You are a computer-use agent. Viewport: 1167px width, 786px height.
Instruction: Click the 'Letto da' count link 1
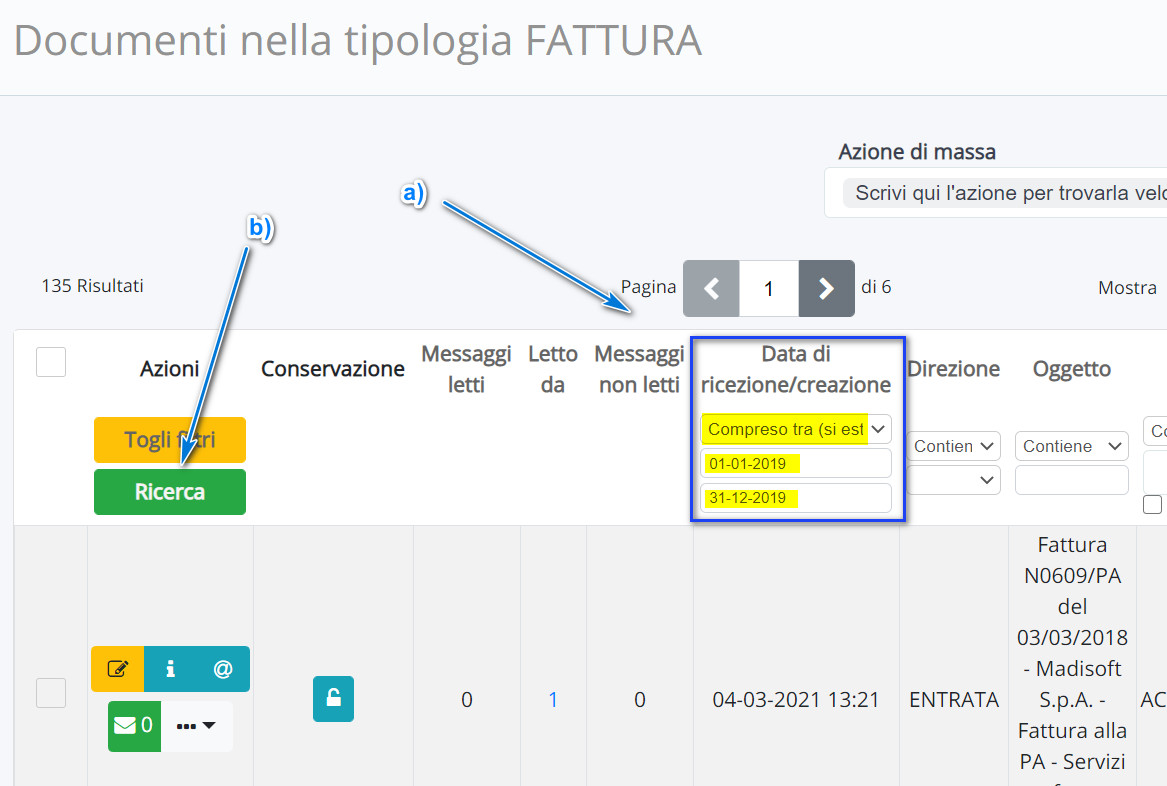tap(553, 700)
